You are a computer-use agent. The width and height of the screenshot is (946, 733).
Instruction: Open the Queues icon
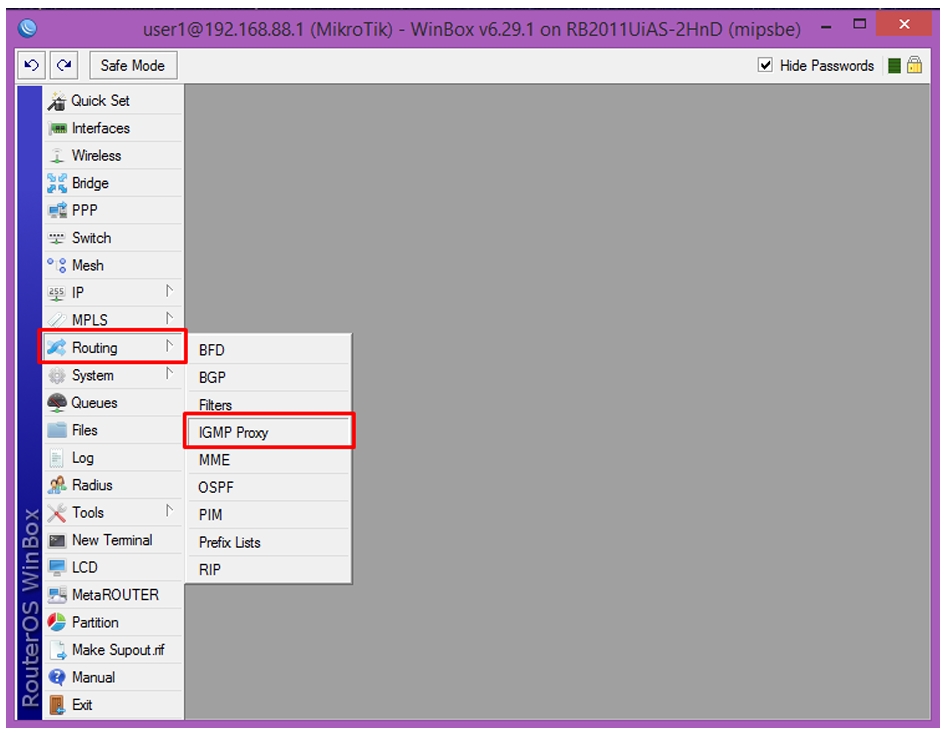tap(57, 402)
